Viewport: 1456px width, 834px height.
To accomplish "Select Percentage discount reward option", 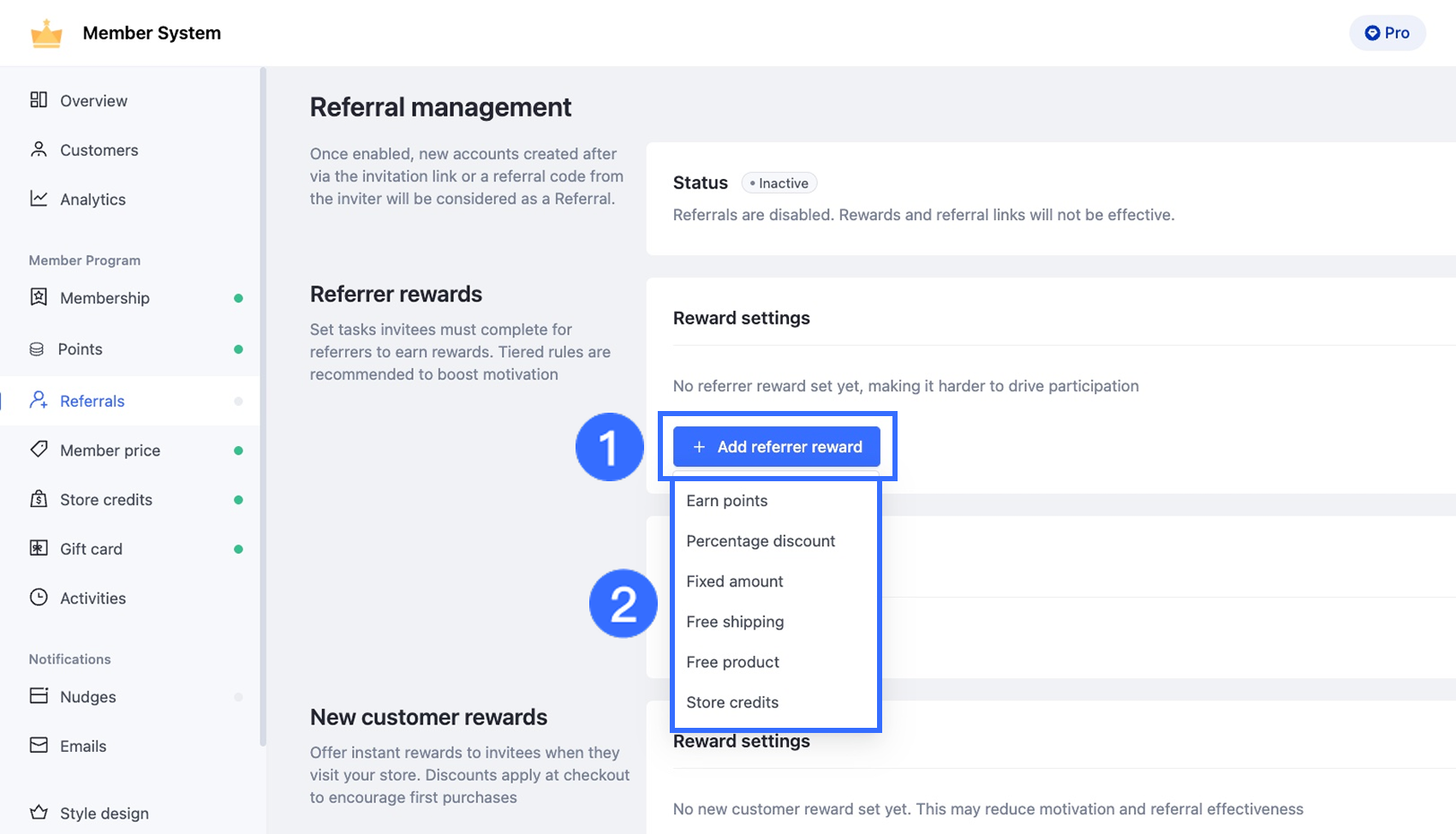I will [761, 541].
